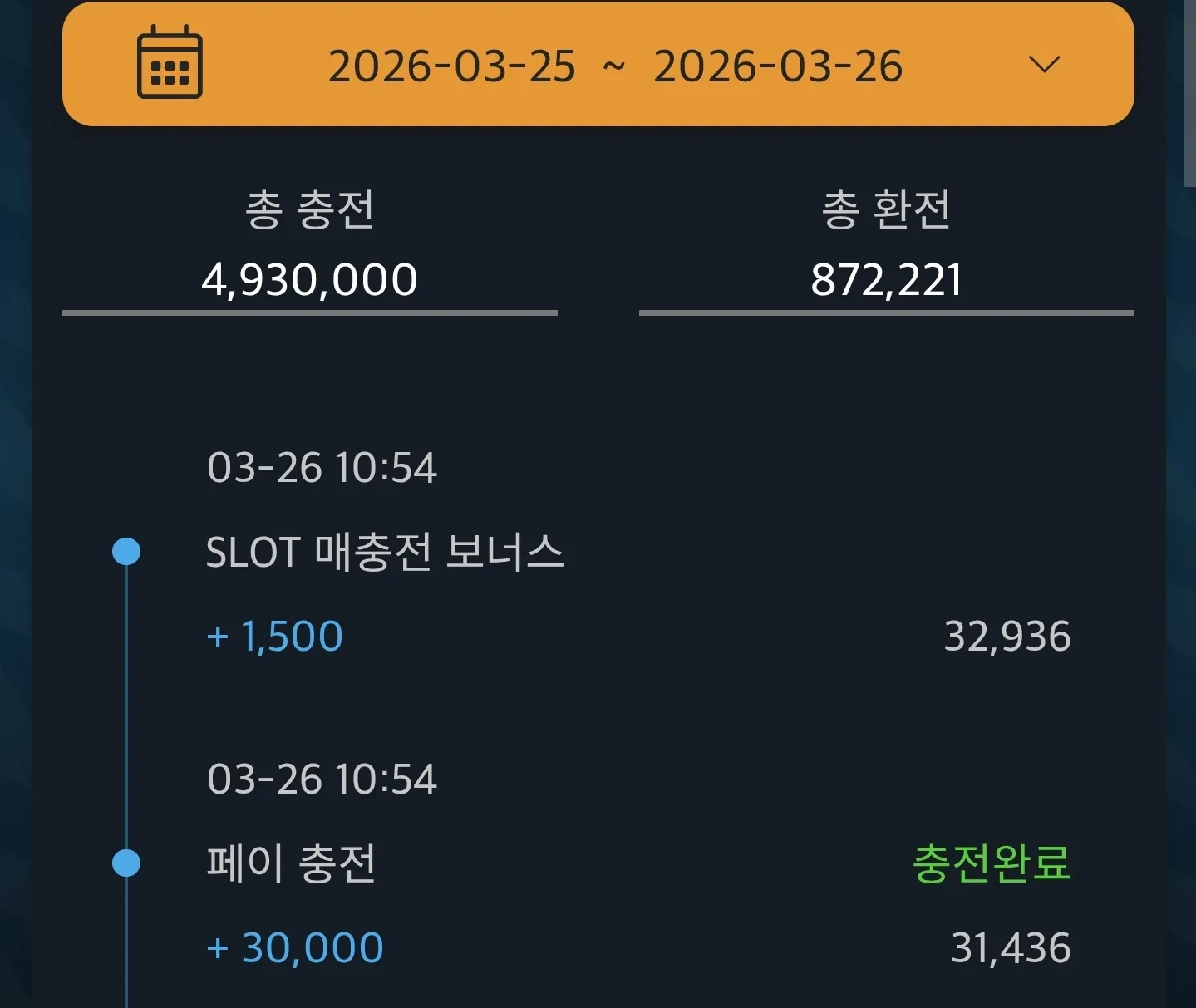The width and height of the screenshot is (1196, 1008).
Task: Select total exchange amount 872,221
Action: pyautogui.click(x=886, y=279)
